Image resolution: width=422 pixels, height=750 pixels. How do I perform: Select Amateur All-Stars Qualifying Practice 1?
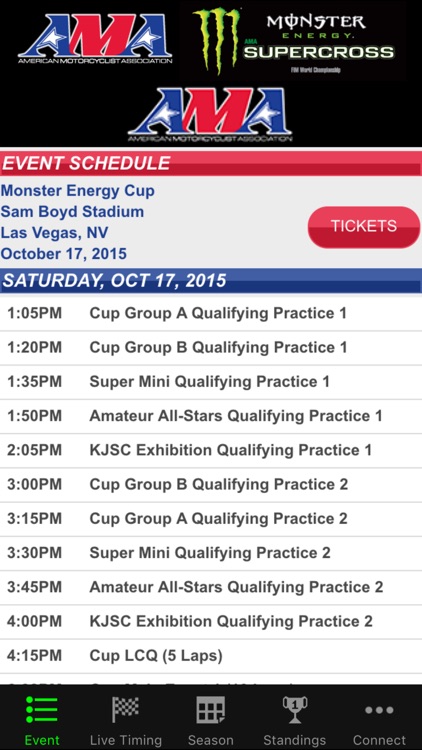tap(211, 416)
